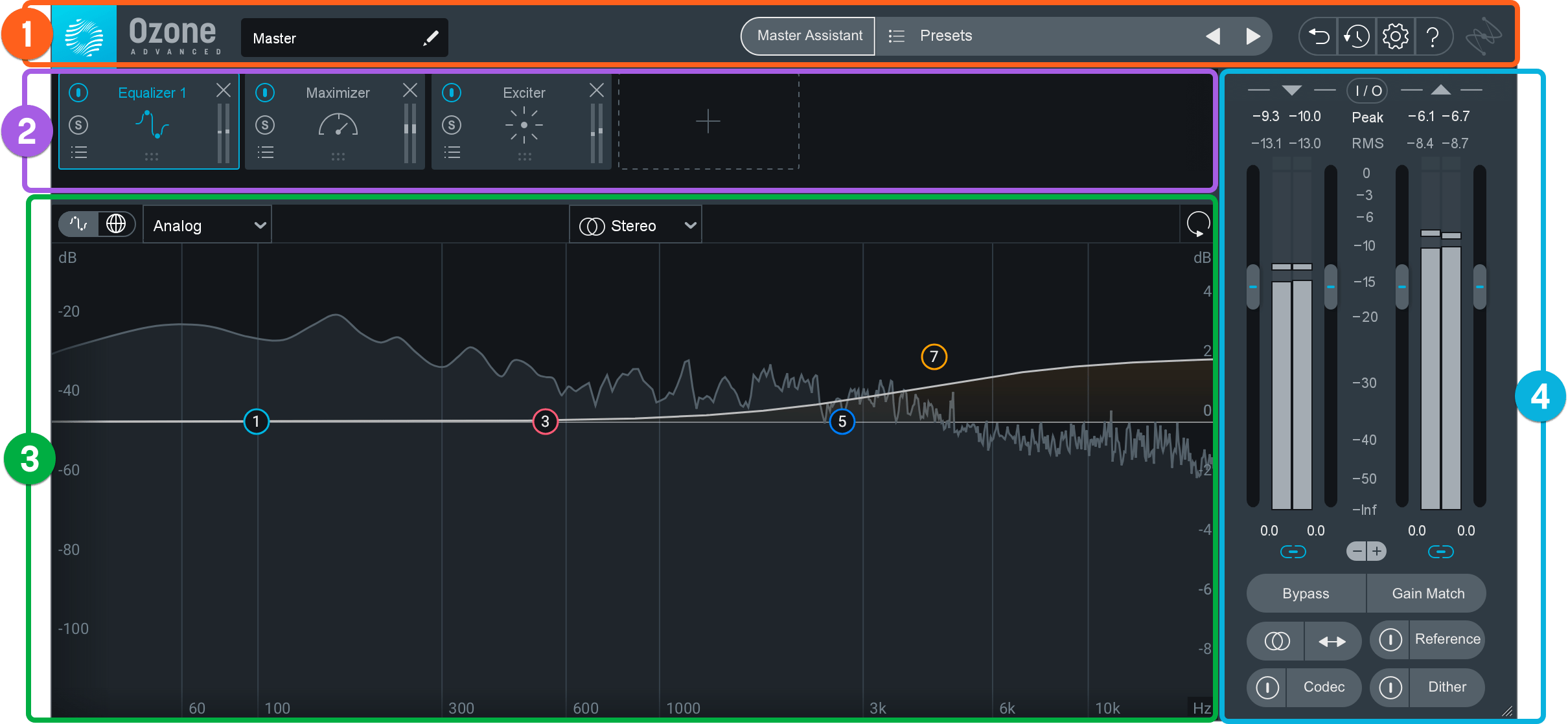Open the Dither panel
The width and height of the screenshot is (1568, 724).
1447,687
